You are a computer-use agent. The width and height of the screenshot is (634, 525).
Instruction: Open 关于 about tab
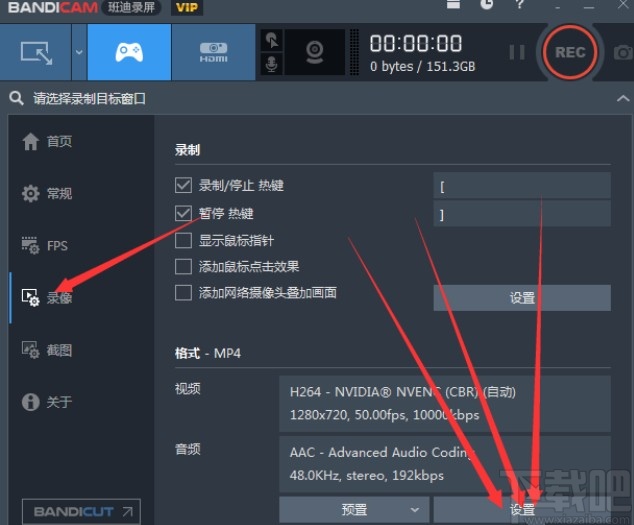(x=47, y=402)
